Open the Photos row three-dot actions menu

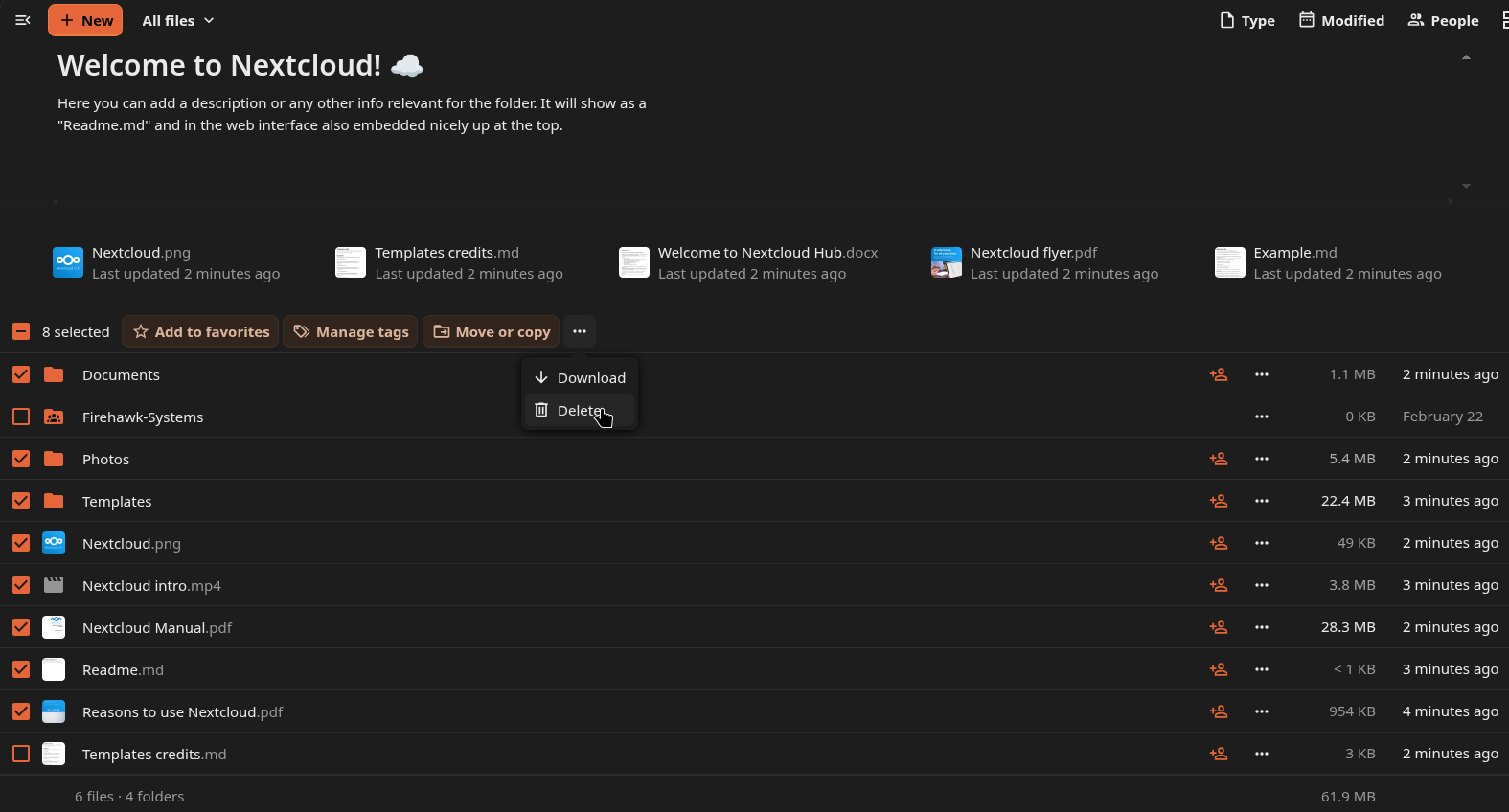point(1262,459)
